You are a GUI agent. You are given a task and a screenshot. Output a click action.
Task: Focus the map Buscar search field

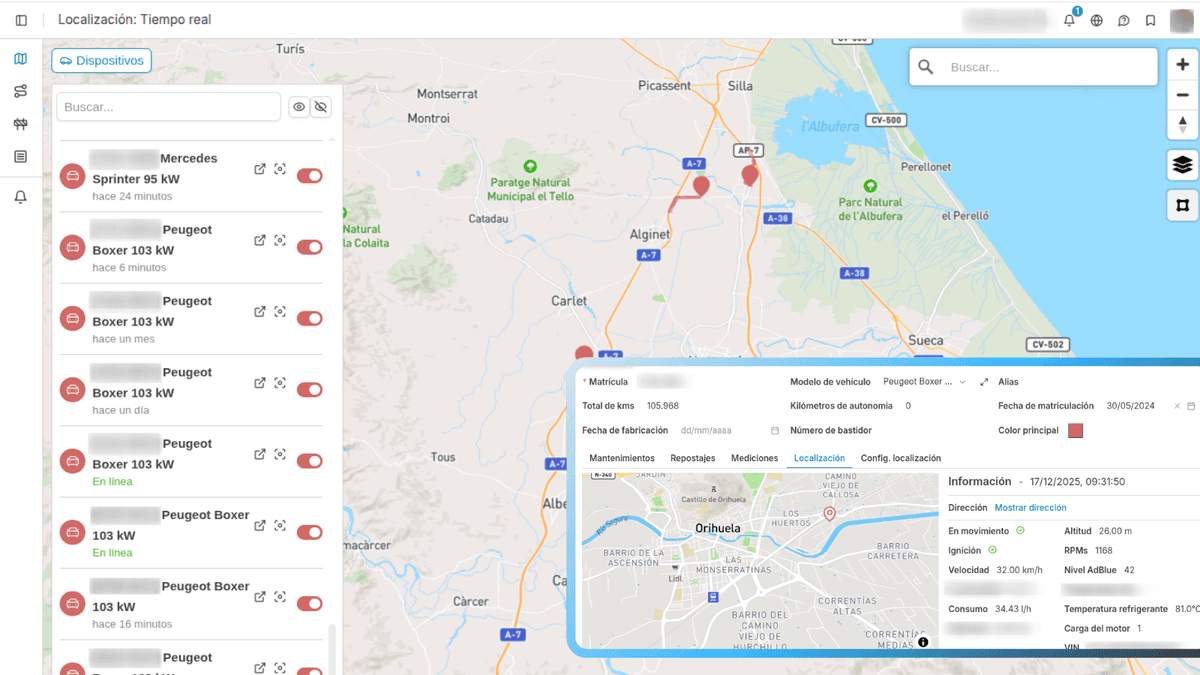[1033, 67]
